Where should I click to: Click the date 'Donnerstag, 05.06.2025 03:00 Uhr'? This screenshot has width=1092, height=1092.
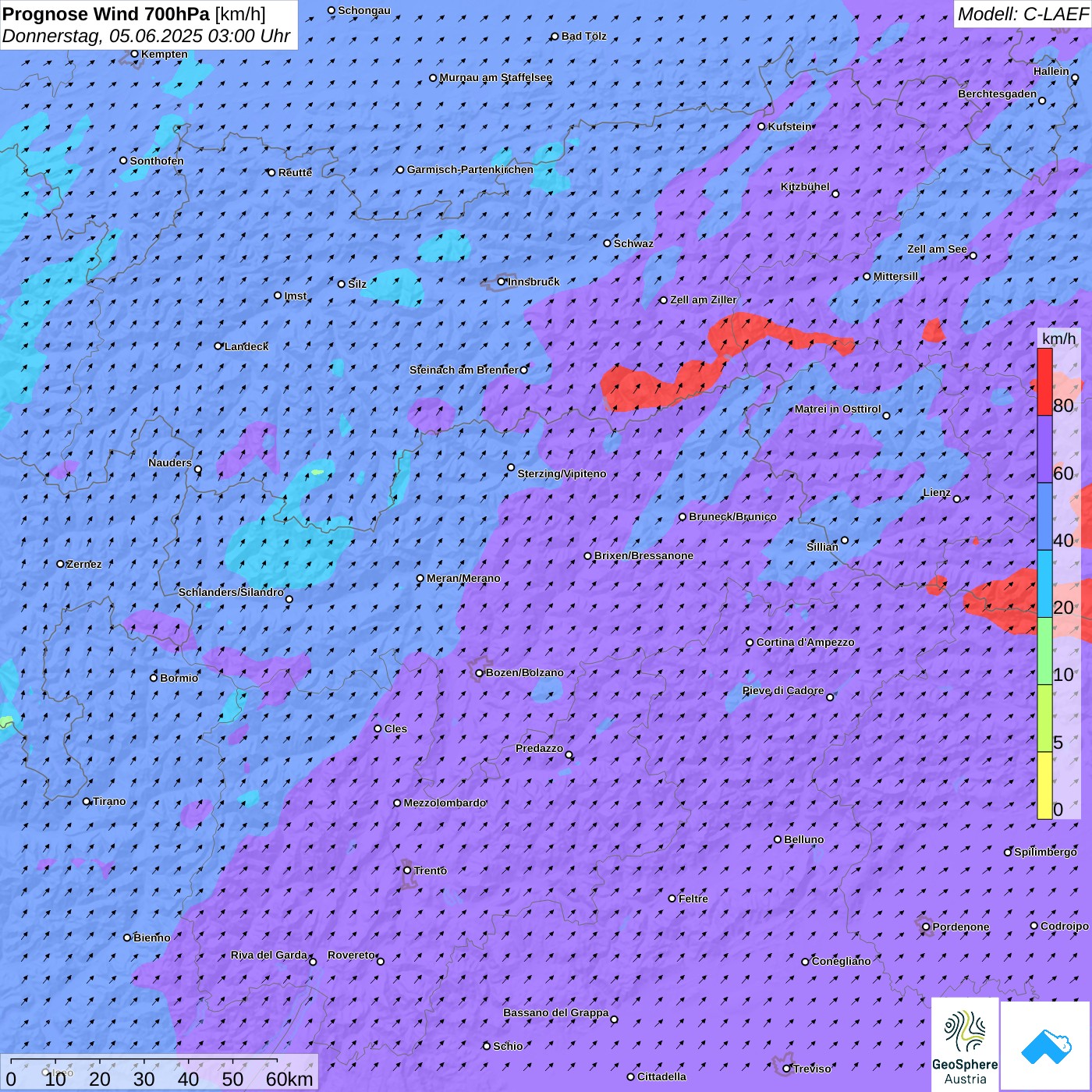146,36
